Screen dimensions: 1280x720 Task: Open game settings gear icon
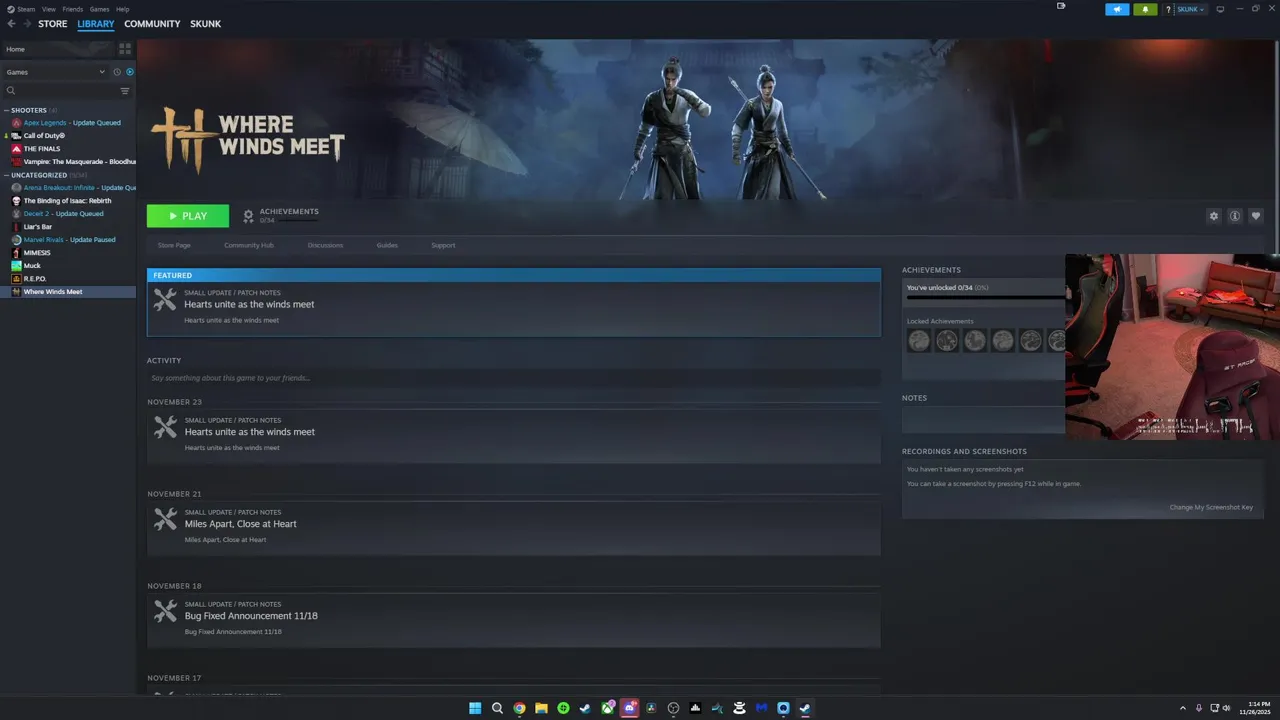[1214, 216]
